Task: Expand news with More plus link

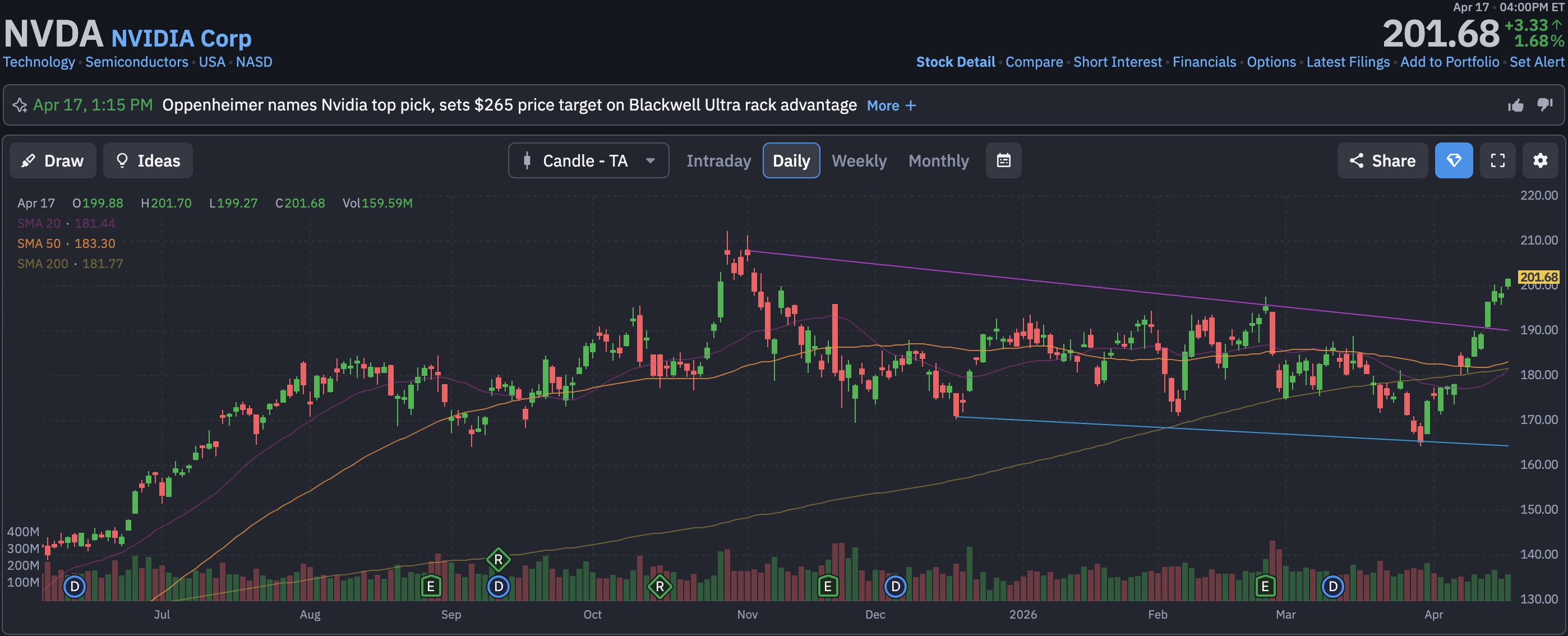Action: pos(891,106)
